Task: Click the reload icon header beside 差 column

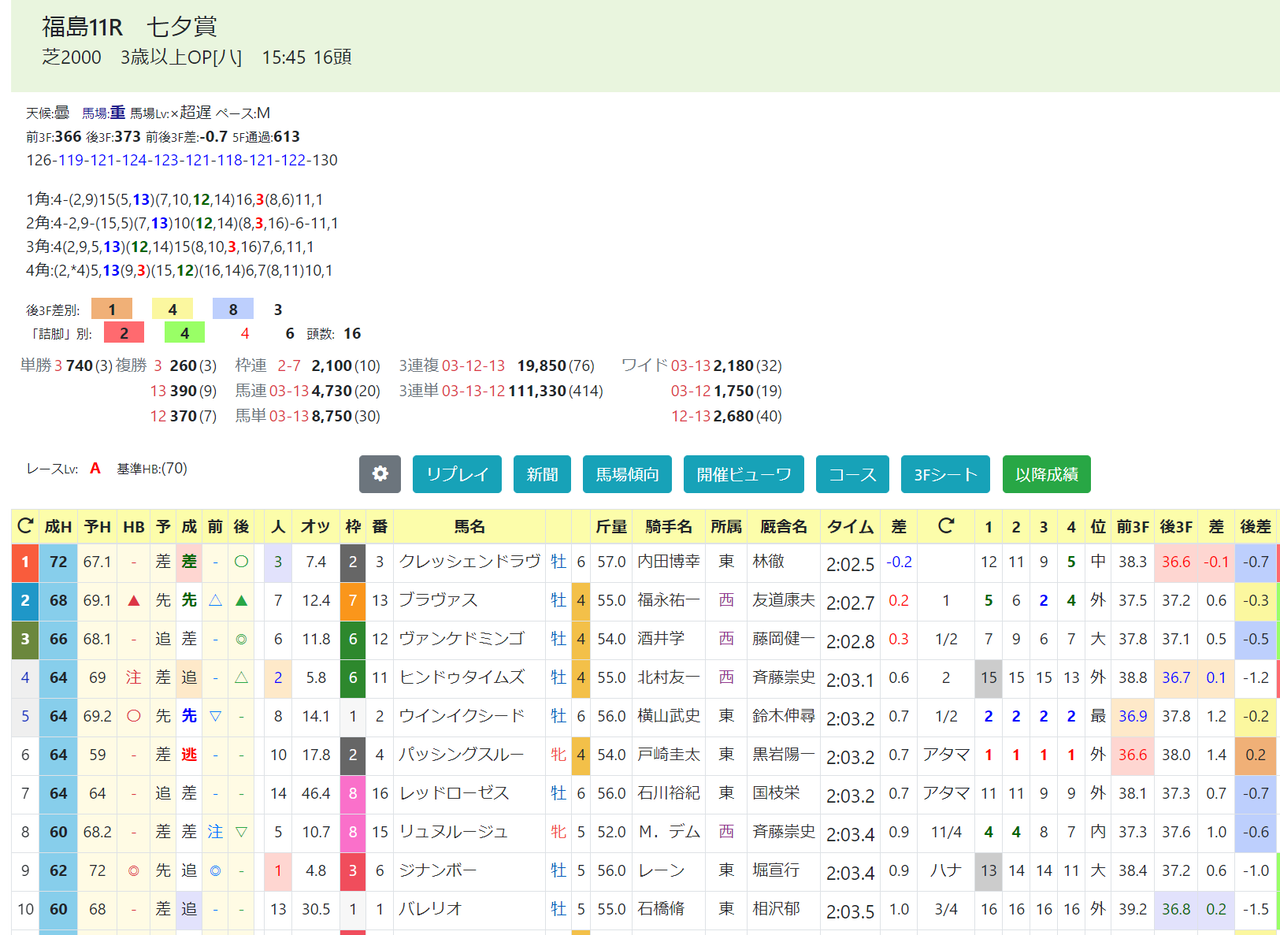Action: (945, 525)
